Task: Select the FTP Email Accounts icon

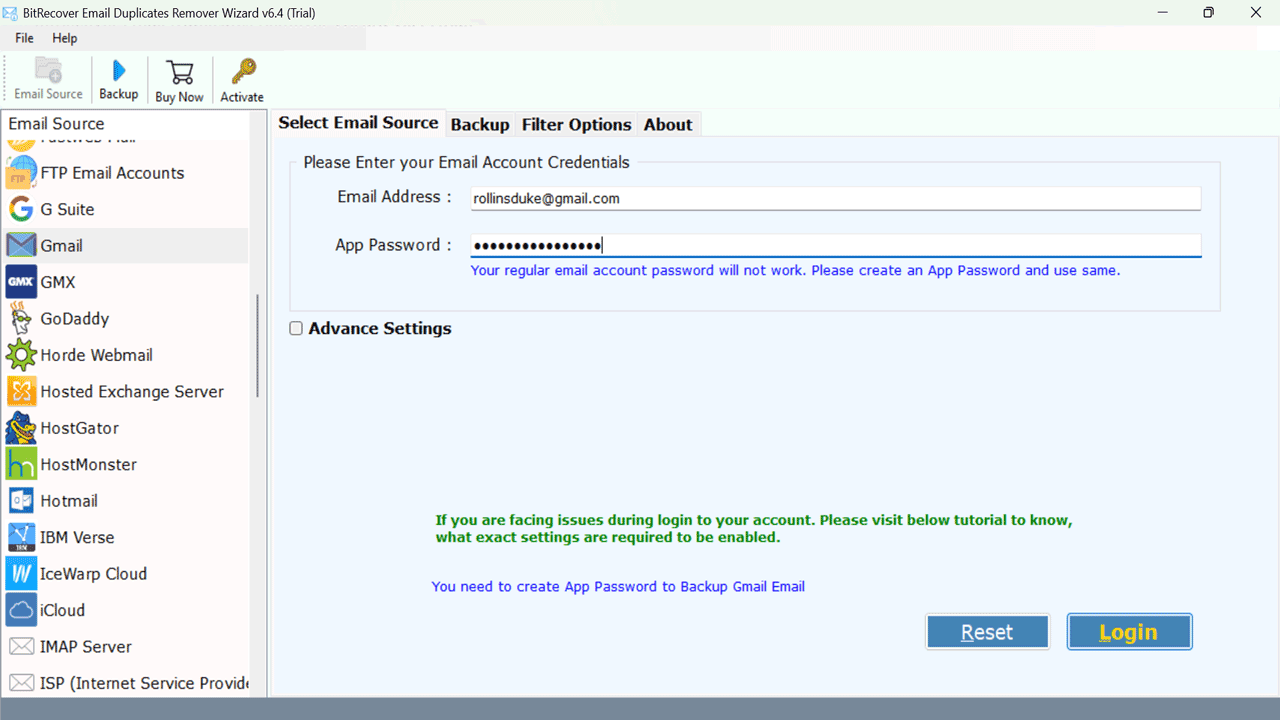Action: click(21, 173)
